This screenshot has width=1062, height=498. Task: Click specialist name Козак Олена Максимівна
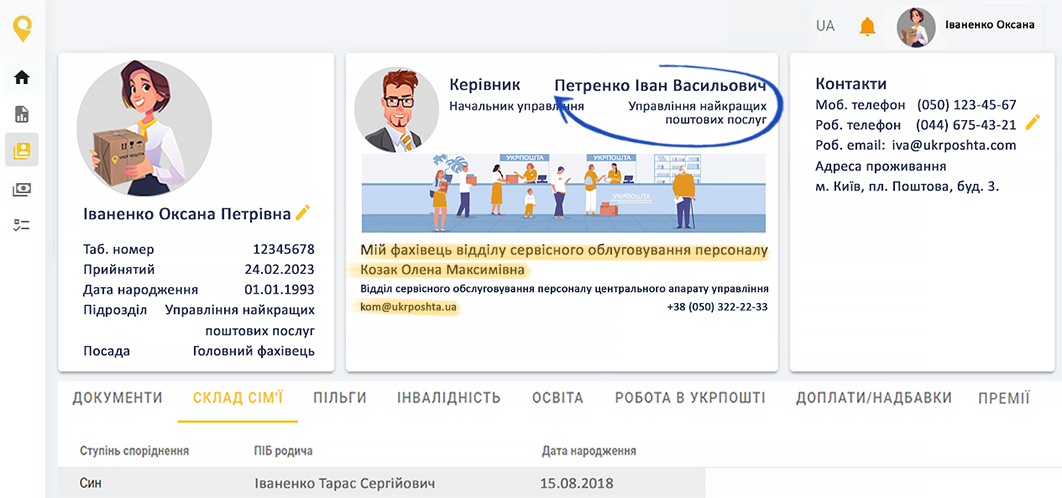[x=442, y=270]
